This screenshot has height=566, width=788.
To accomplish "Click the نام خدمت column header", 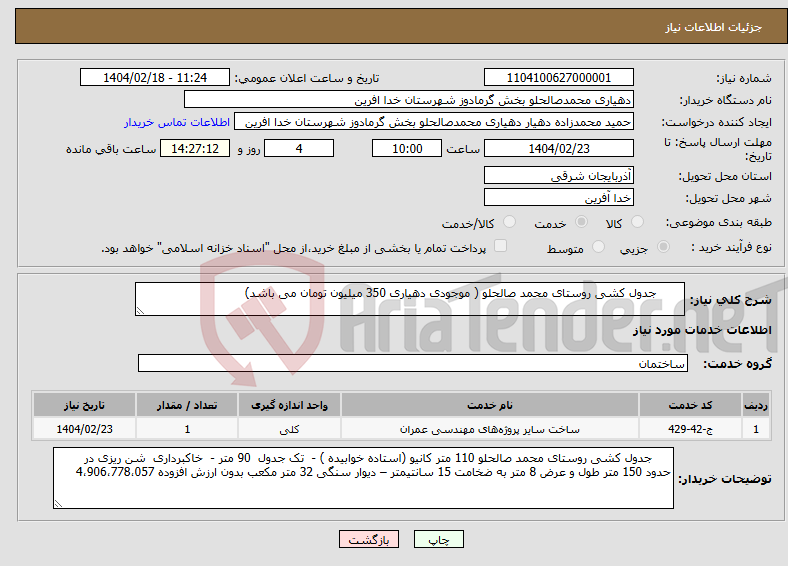I will click(490, 405).
